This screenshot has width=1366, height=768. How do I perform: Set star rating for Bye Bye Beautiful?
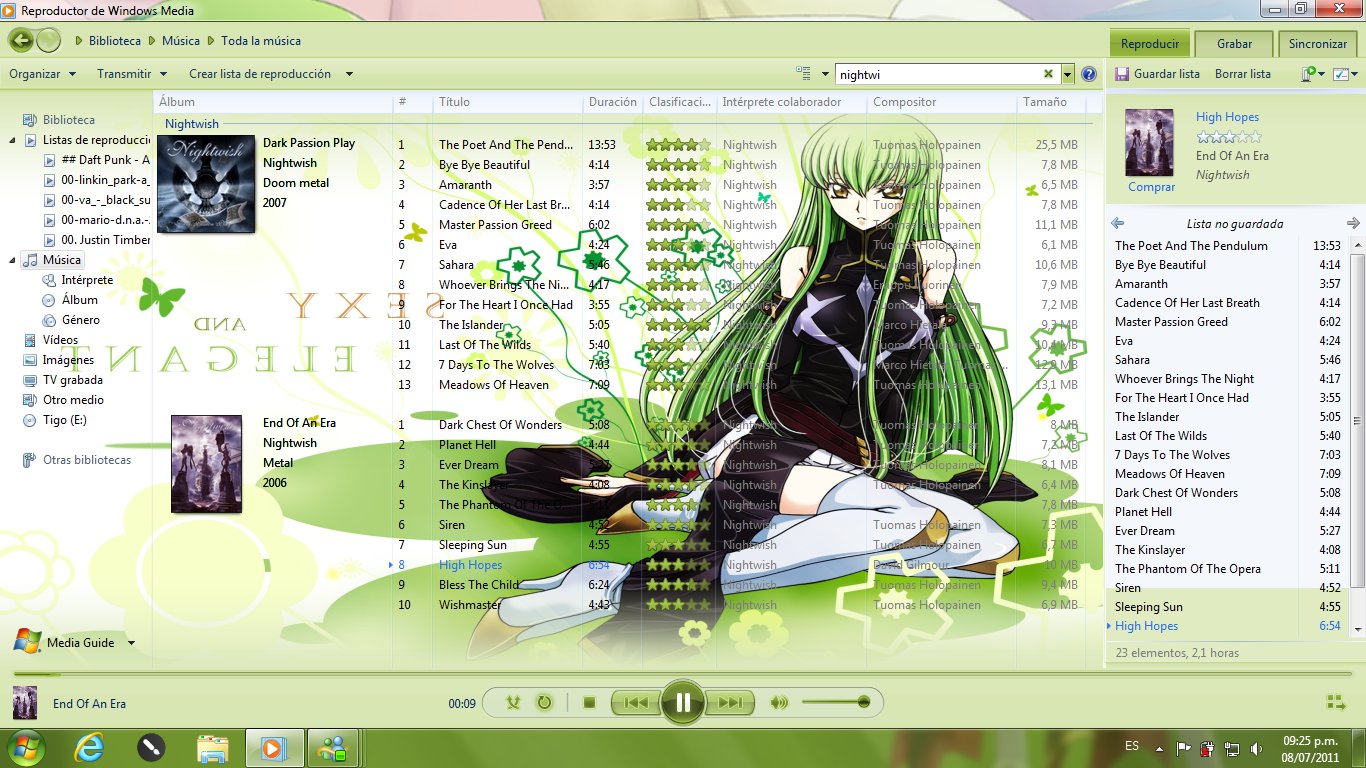click(x=678, y=165)
